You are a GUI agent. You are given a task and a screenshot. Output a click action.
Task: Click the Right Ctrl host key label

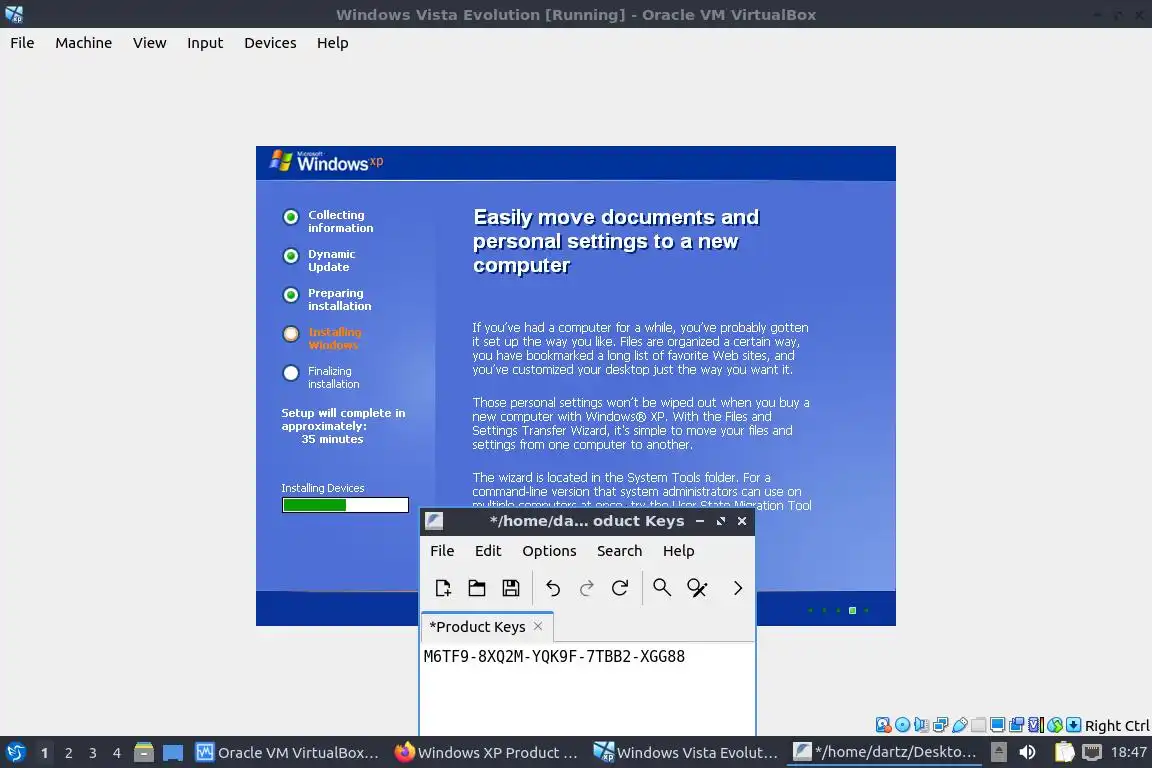[x=1117, y=725]
